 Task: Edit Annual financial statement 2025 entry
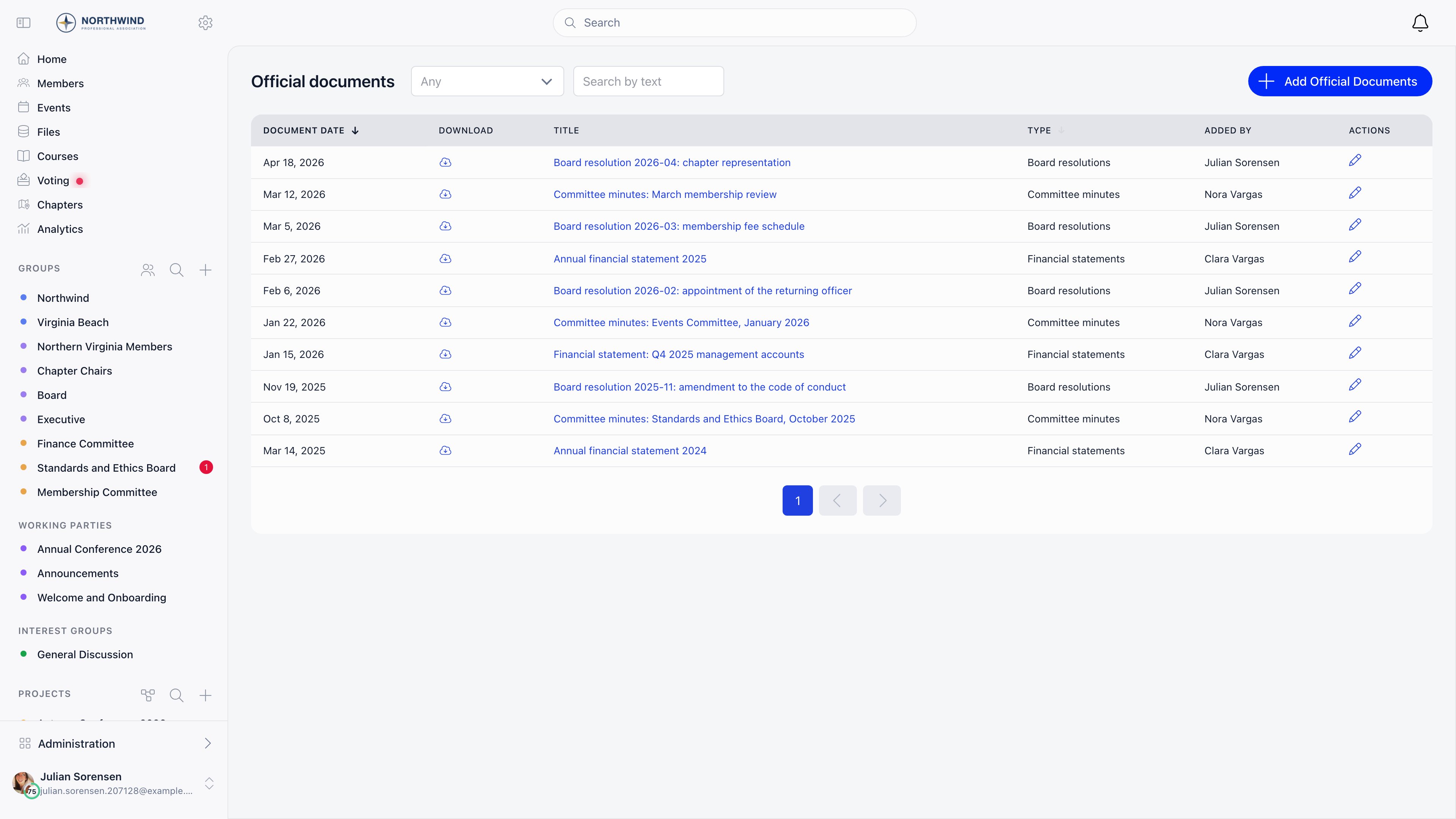pos(1355,257)
